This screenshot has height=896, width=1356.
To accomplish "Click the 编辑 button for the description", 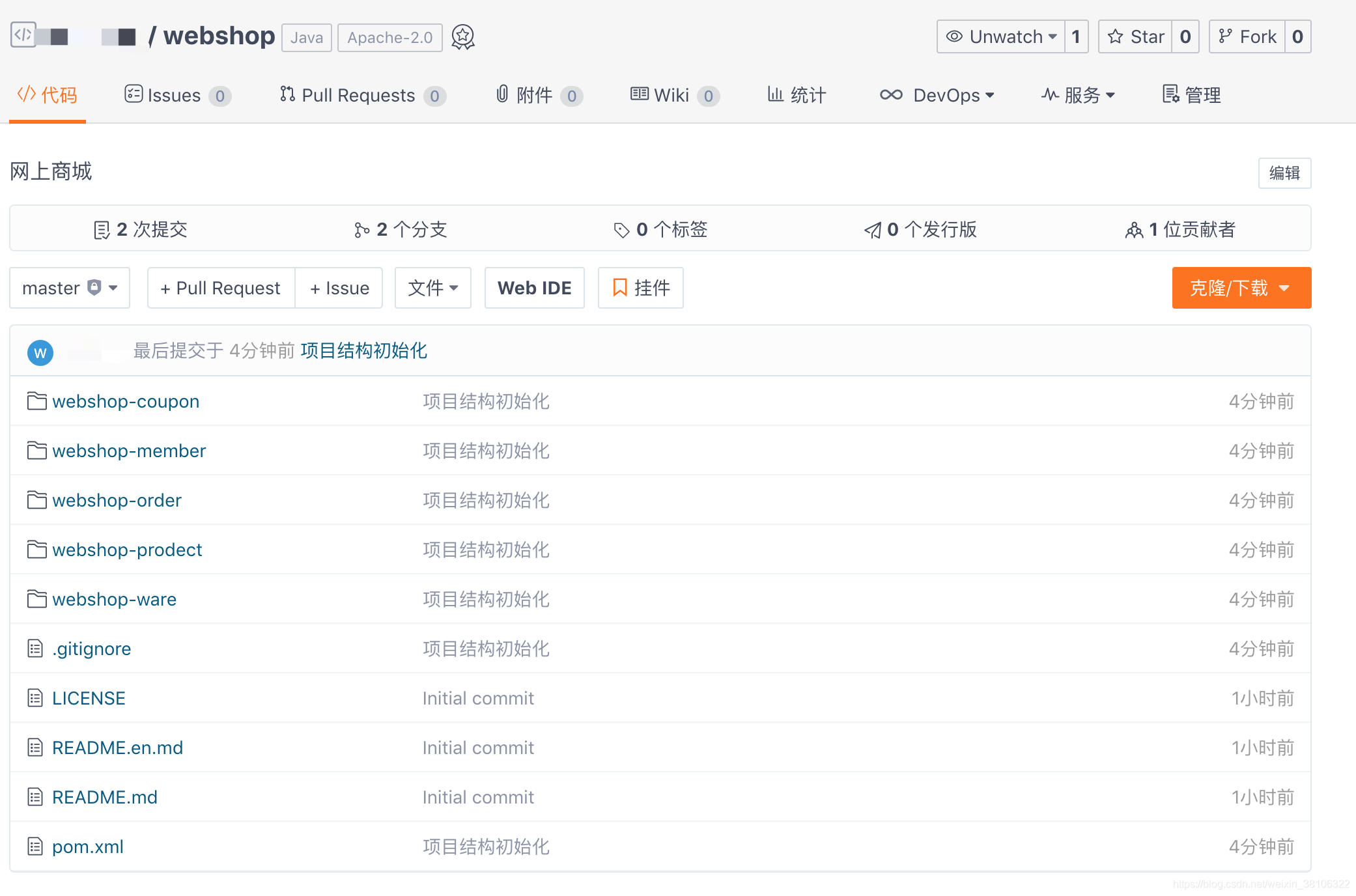I will click(1284, 173).
